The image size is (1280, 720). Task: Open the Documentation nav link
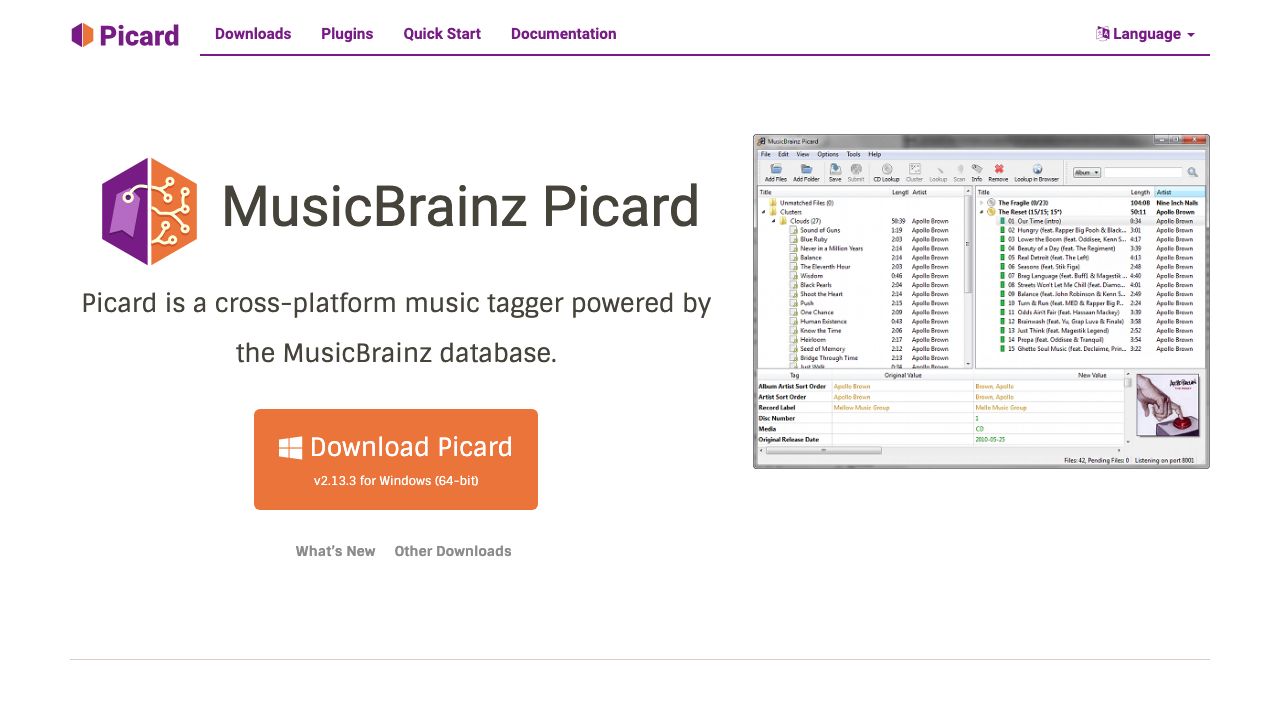coord(563,34)
